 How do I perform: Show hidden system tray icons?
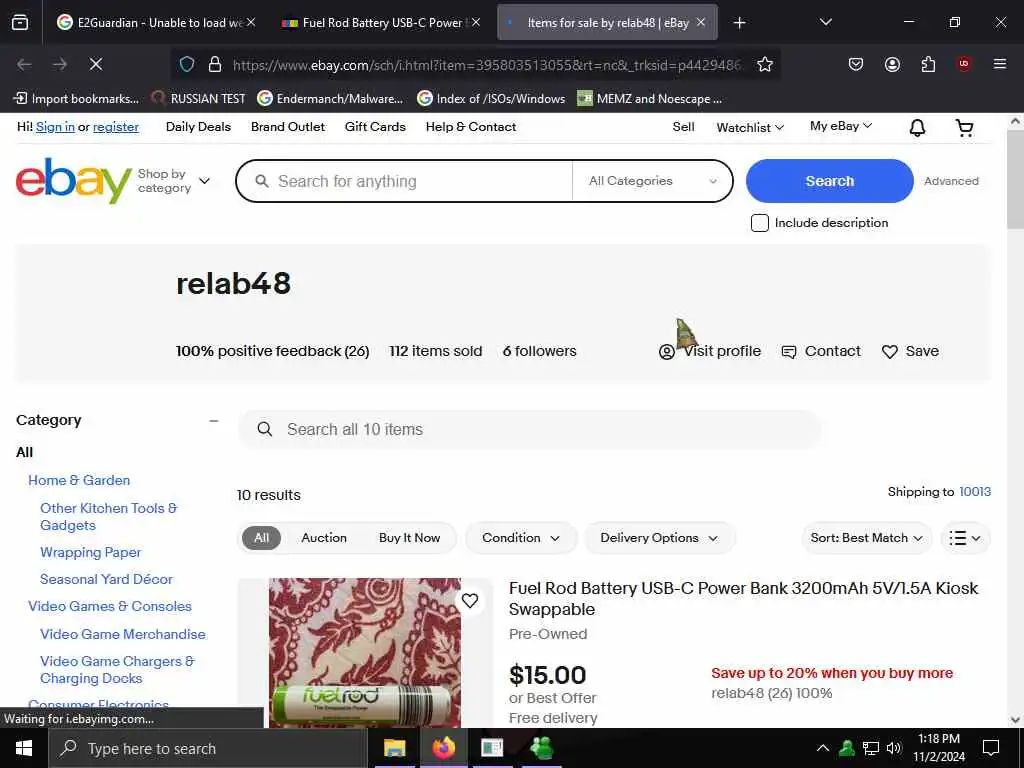pos(823,748)
